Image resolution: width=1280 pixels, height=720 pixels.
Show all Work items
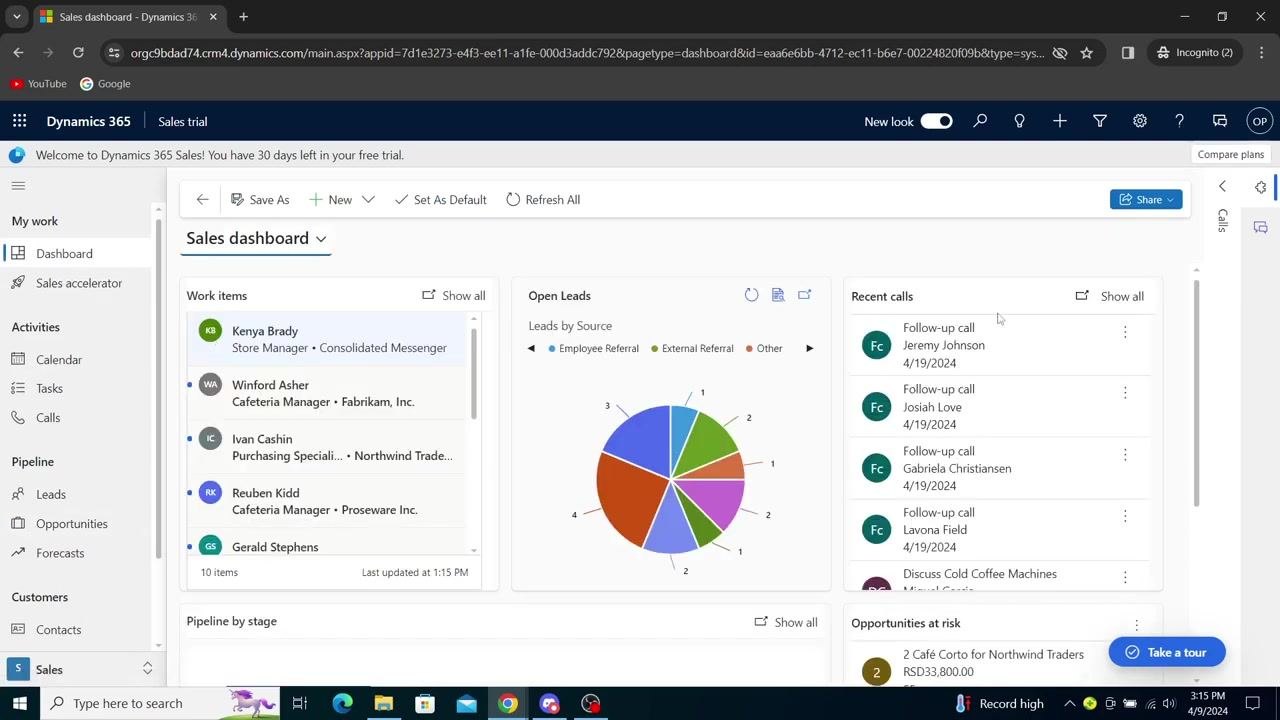(x=454, y=295)
